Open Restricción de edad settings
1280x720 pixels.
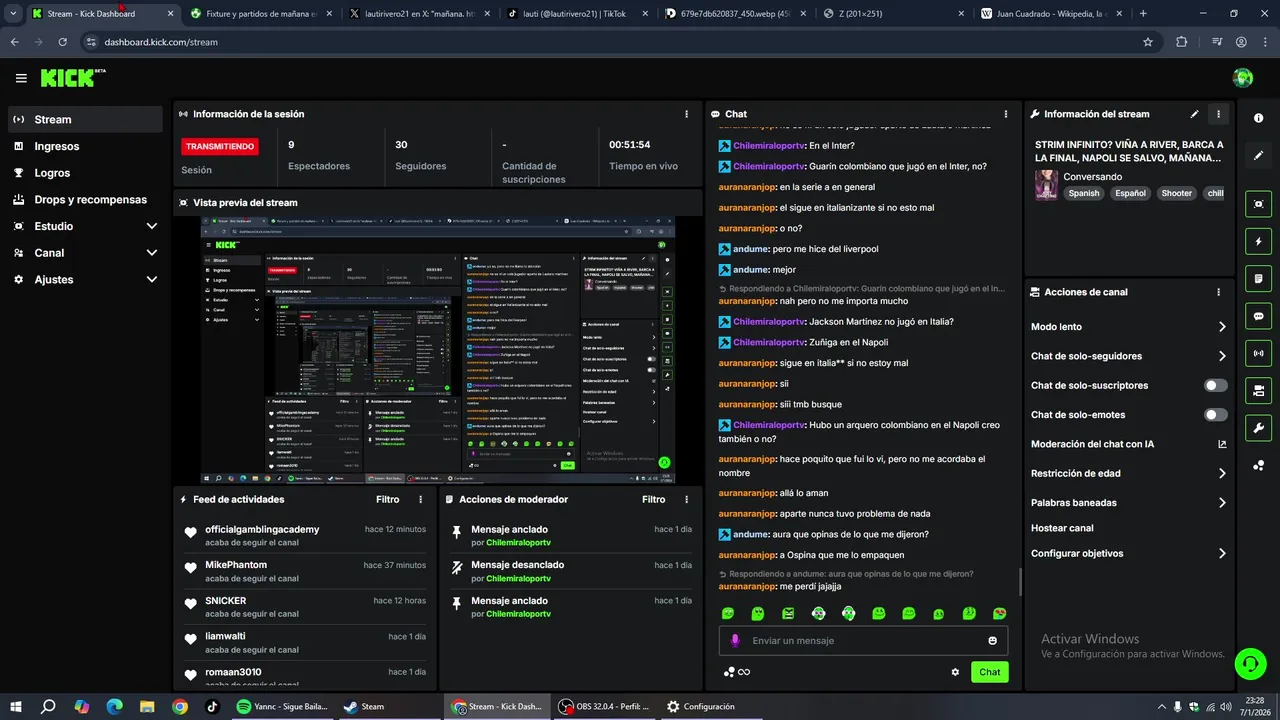[x=1129, y=473]
